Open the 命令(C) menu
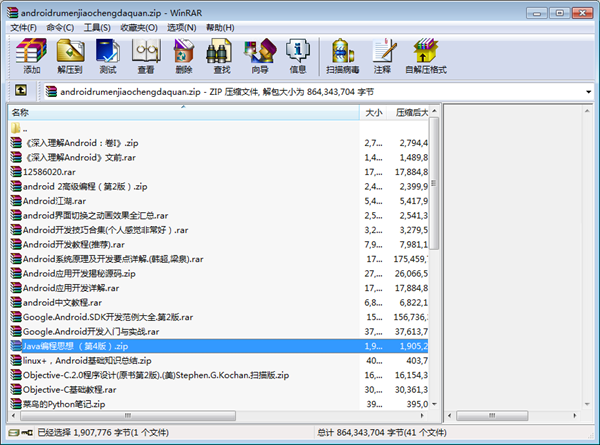The height and width of the screenshot is (445, 600). 60,28
